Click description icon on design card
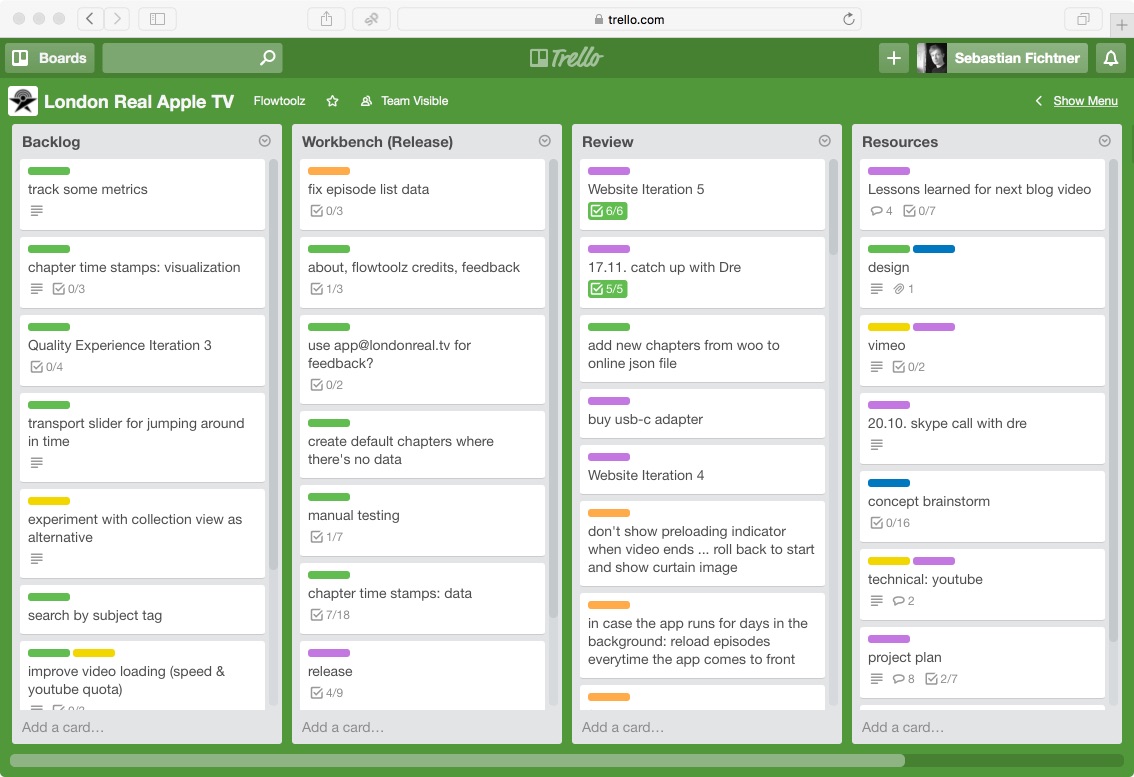The image size is (1134, 777). click(877, 289)
